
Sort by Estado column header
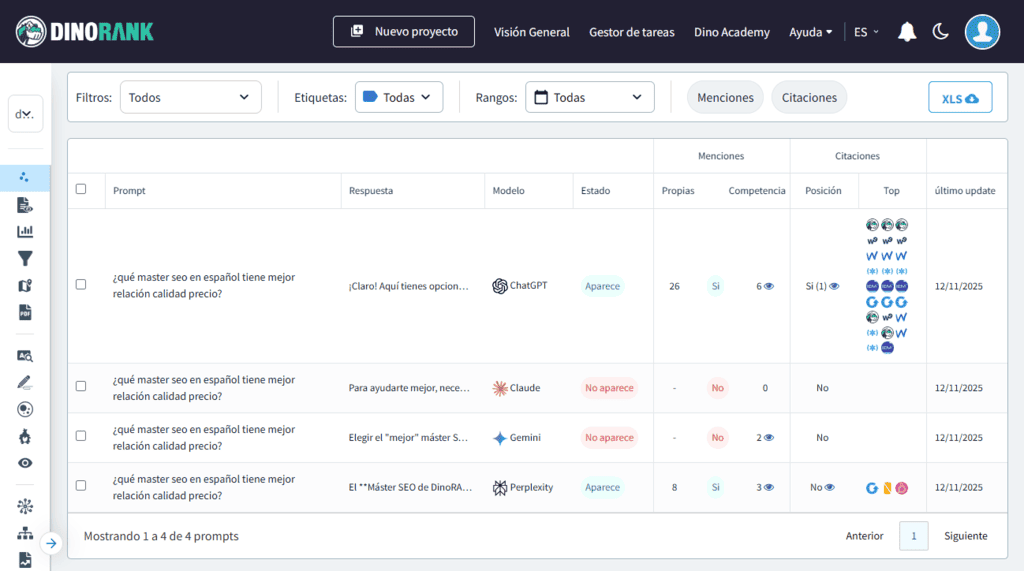tap(596, 191)
